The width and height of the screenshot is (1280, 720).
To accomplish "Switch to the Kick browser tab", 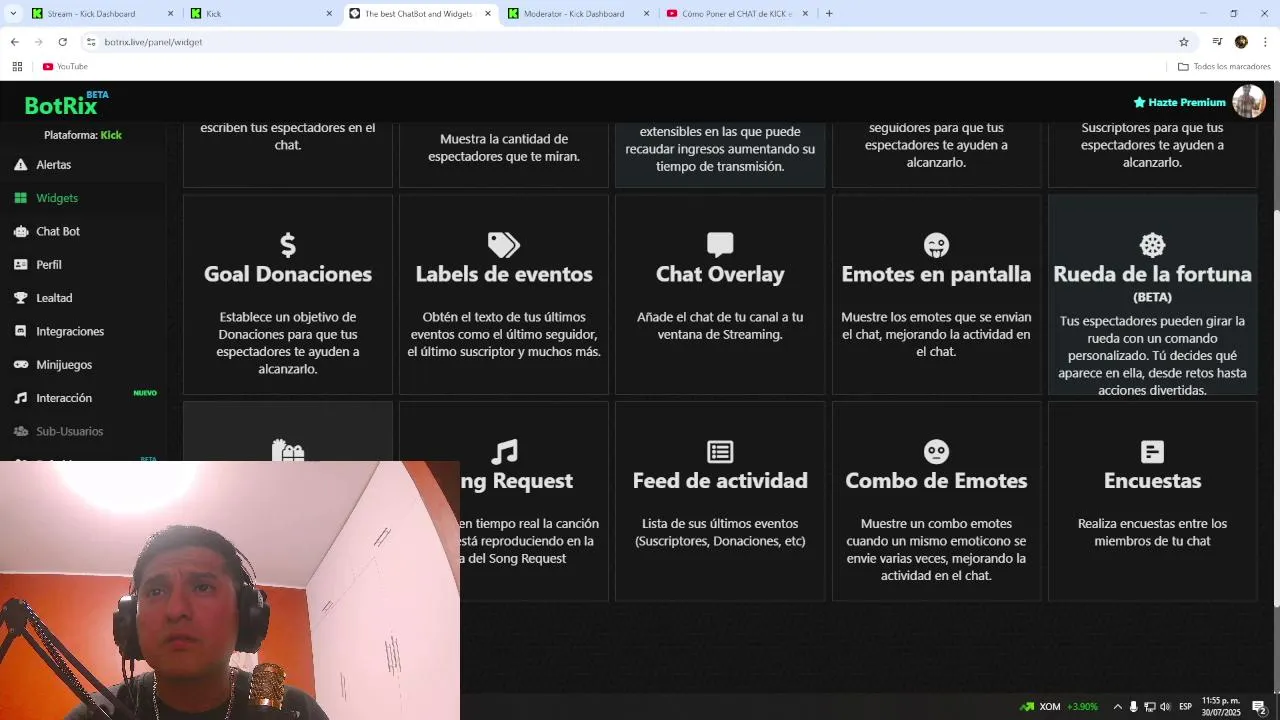I will click(262, 14).
